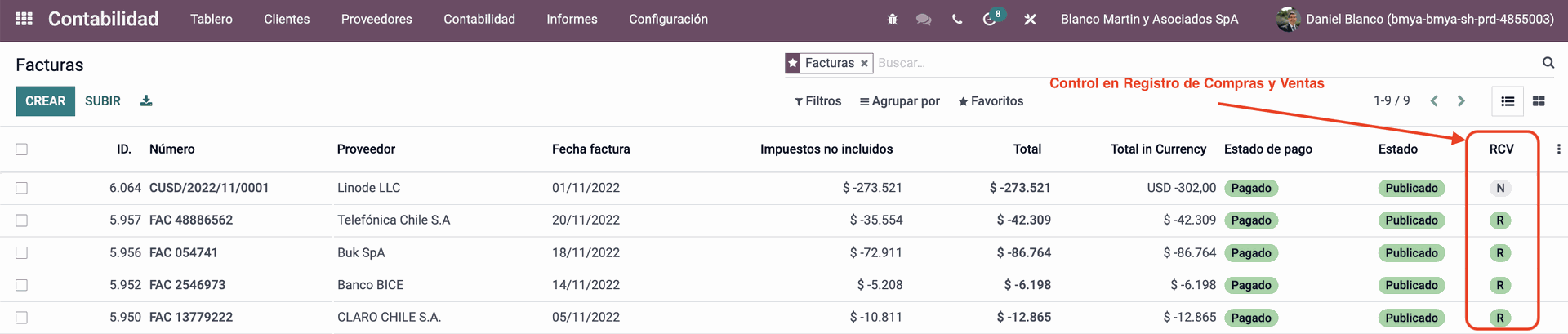Click the CREAR button
The image size is (1568, 334).
tap(45, 101)
